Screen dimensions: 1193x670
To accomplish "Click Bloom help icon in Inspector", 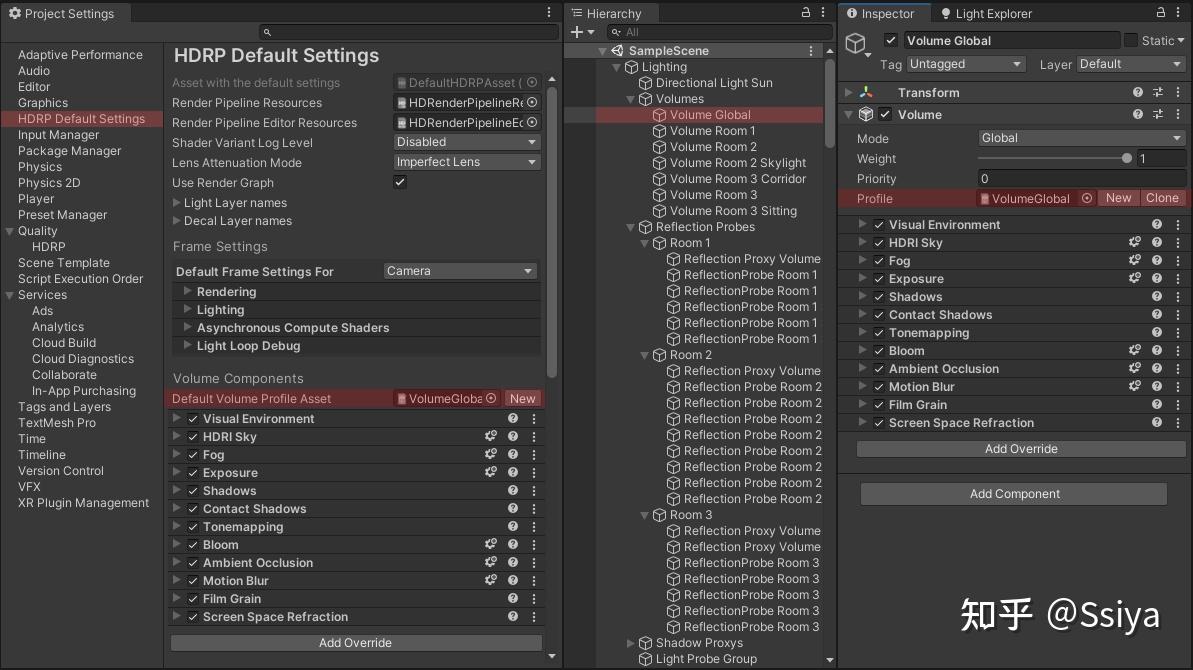I will [x=1157, y=351].
